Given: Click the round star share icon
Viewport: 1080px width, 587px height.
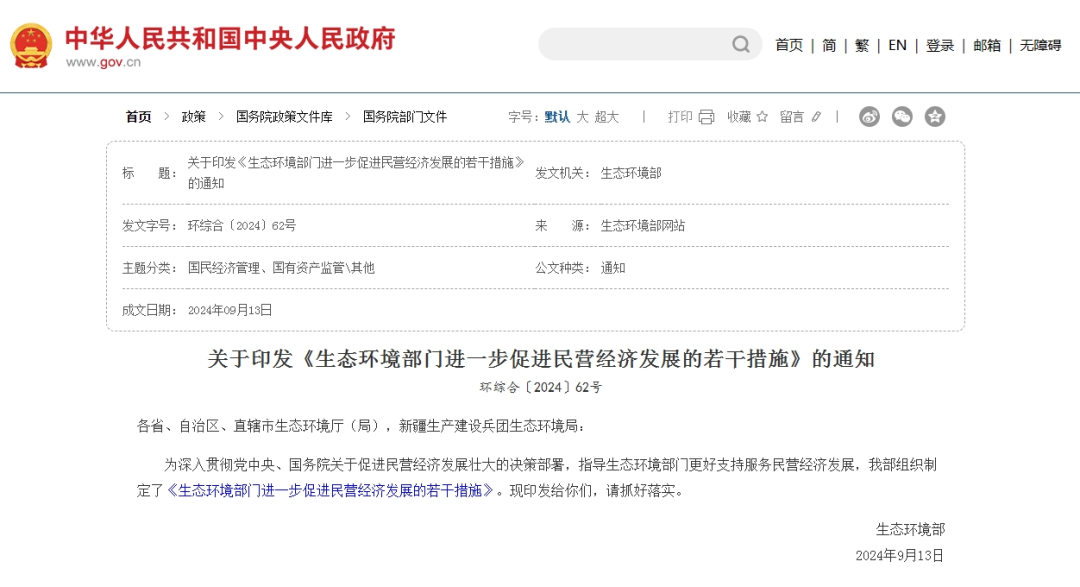Looking at the screenshot, I should point(936,116).
